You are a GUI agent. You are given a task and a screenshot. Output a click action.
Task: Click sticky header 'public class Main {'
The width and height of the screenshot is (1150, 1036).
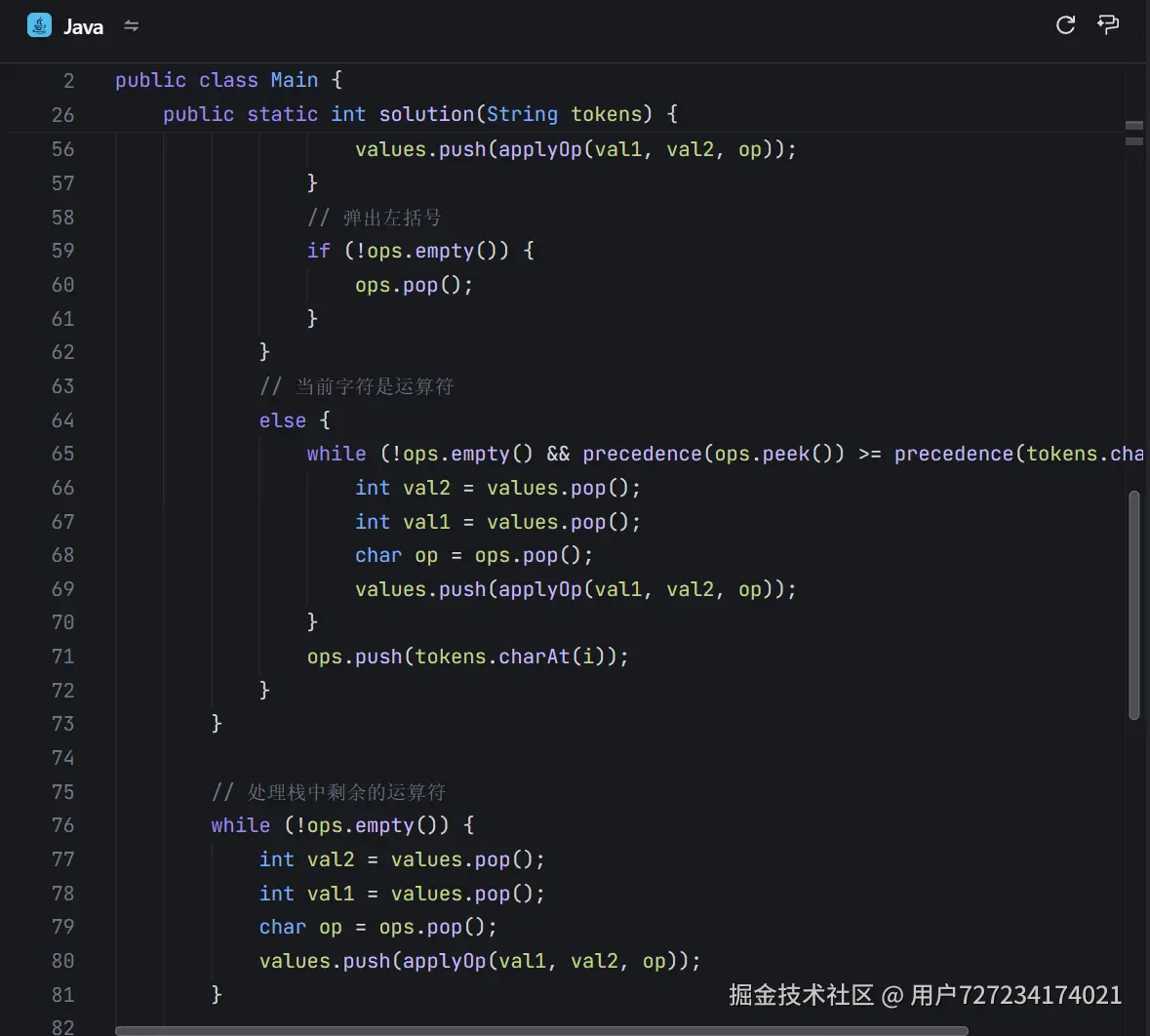tap(229, 80)
